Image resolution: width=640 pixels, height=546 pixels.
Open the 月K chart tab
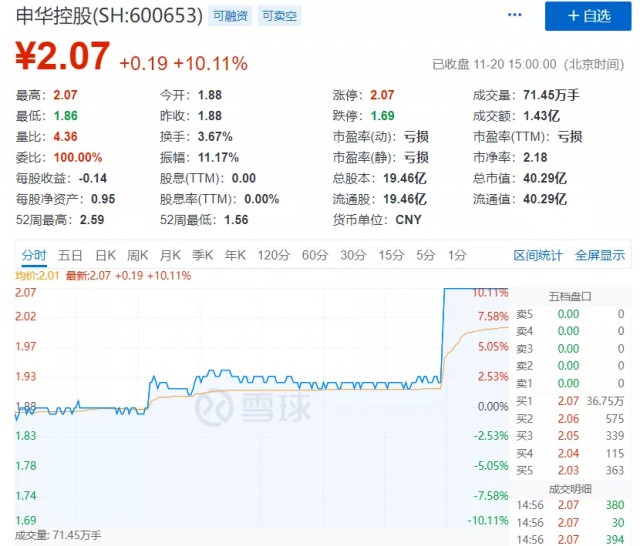coord(170,255)
